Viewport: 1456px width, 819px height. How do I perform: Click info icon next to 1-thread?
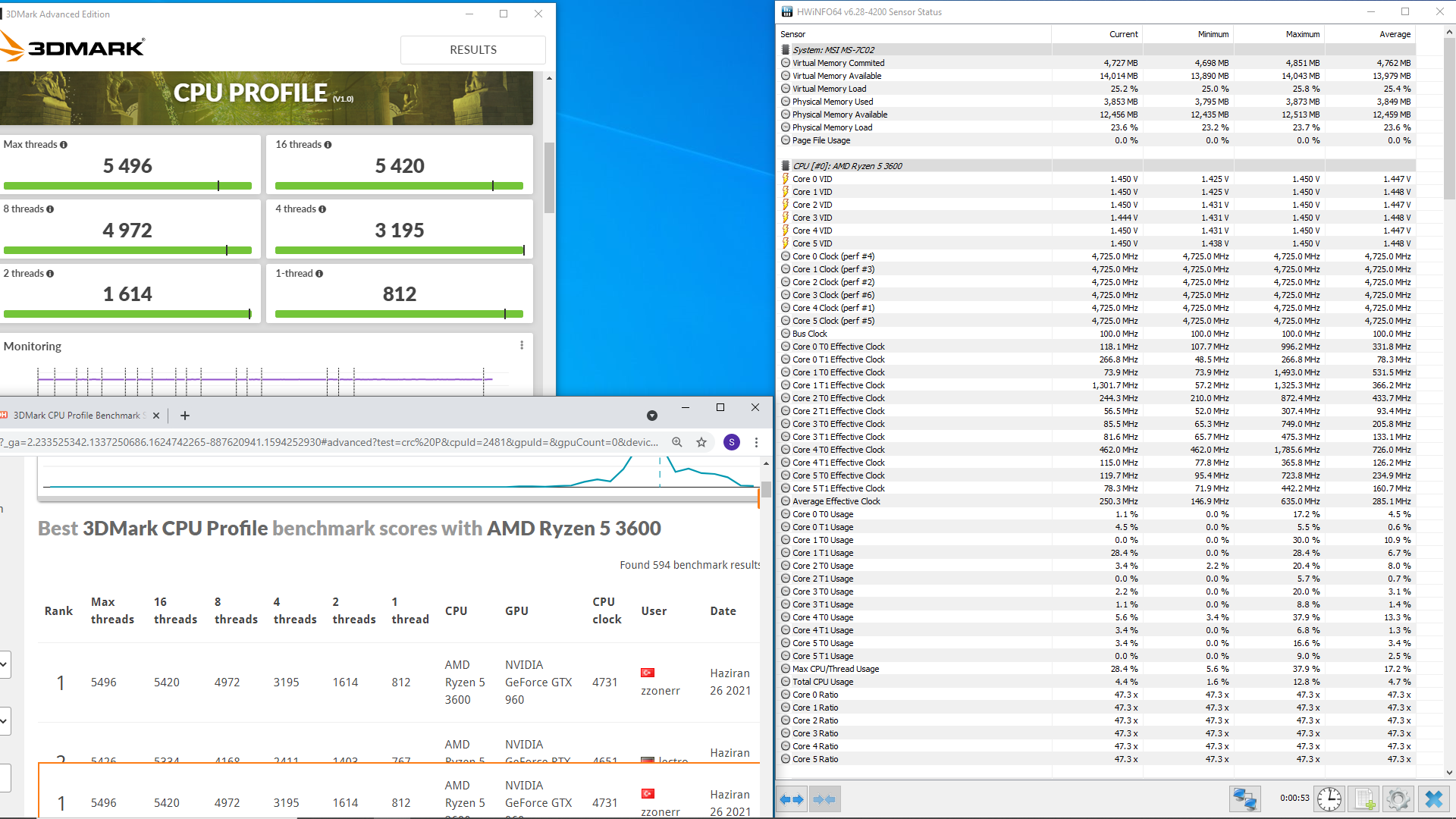319,274
